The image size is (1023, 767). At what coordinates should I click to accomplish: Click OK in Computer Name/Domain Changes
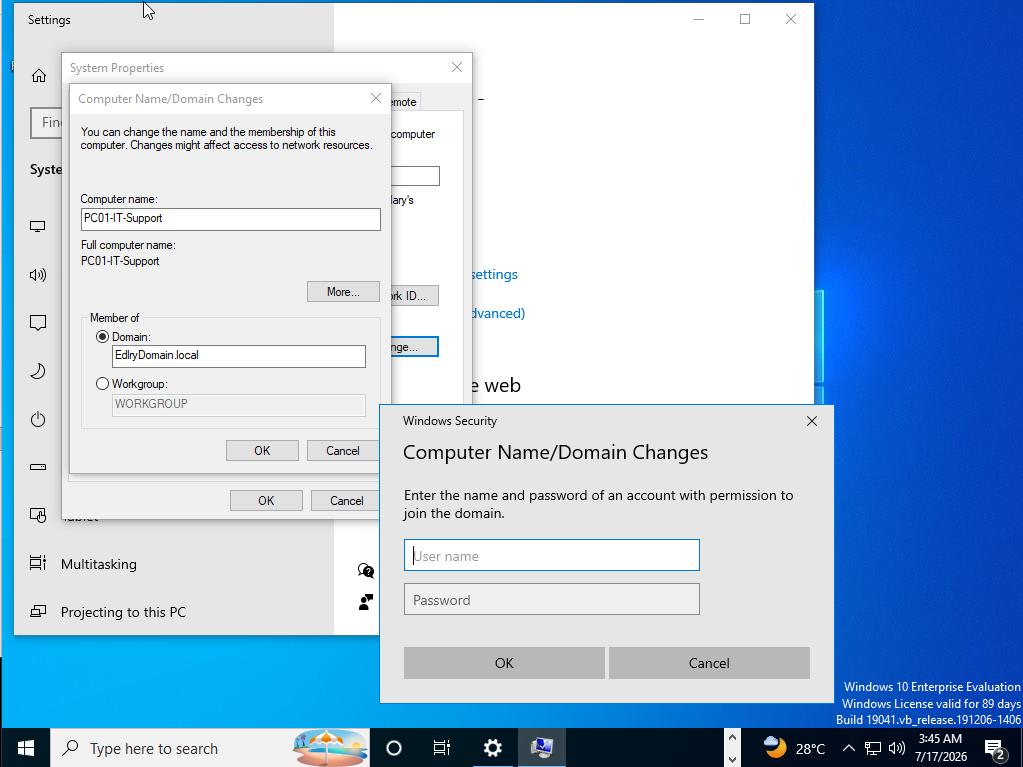[262, 451]
